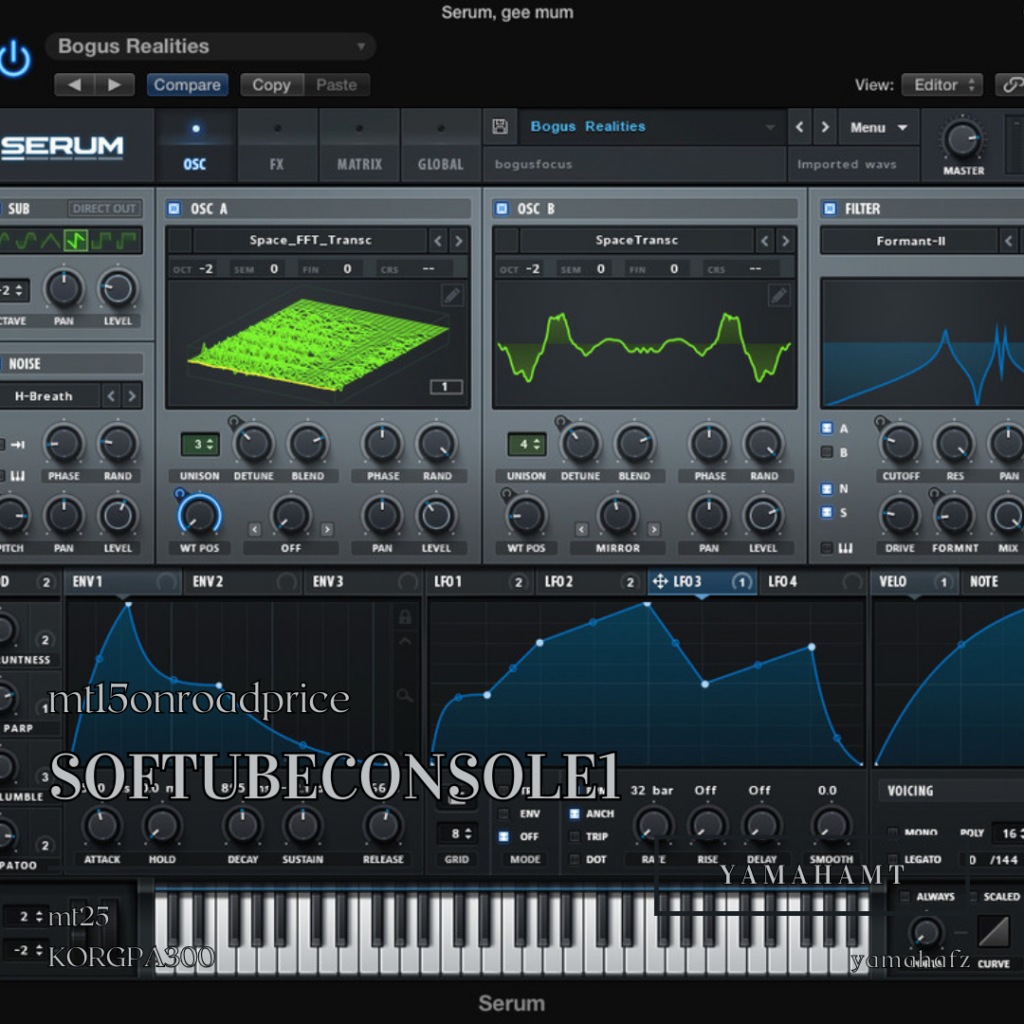Select previous OSC A warp mode

[255, 529]
